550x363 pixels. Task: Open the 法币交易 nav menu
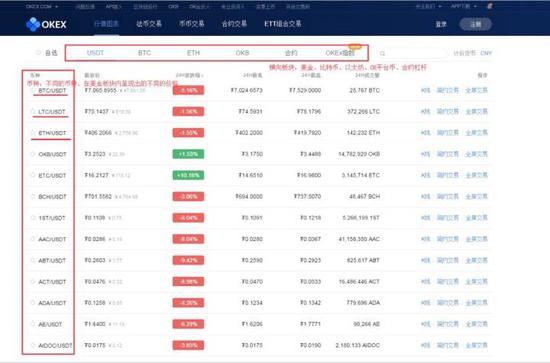tap(149, 24)
